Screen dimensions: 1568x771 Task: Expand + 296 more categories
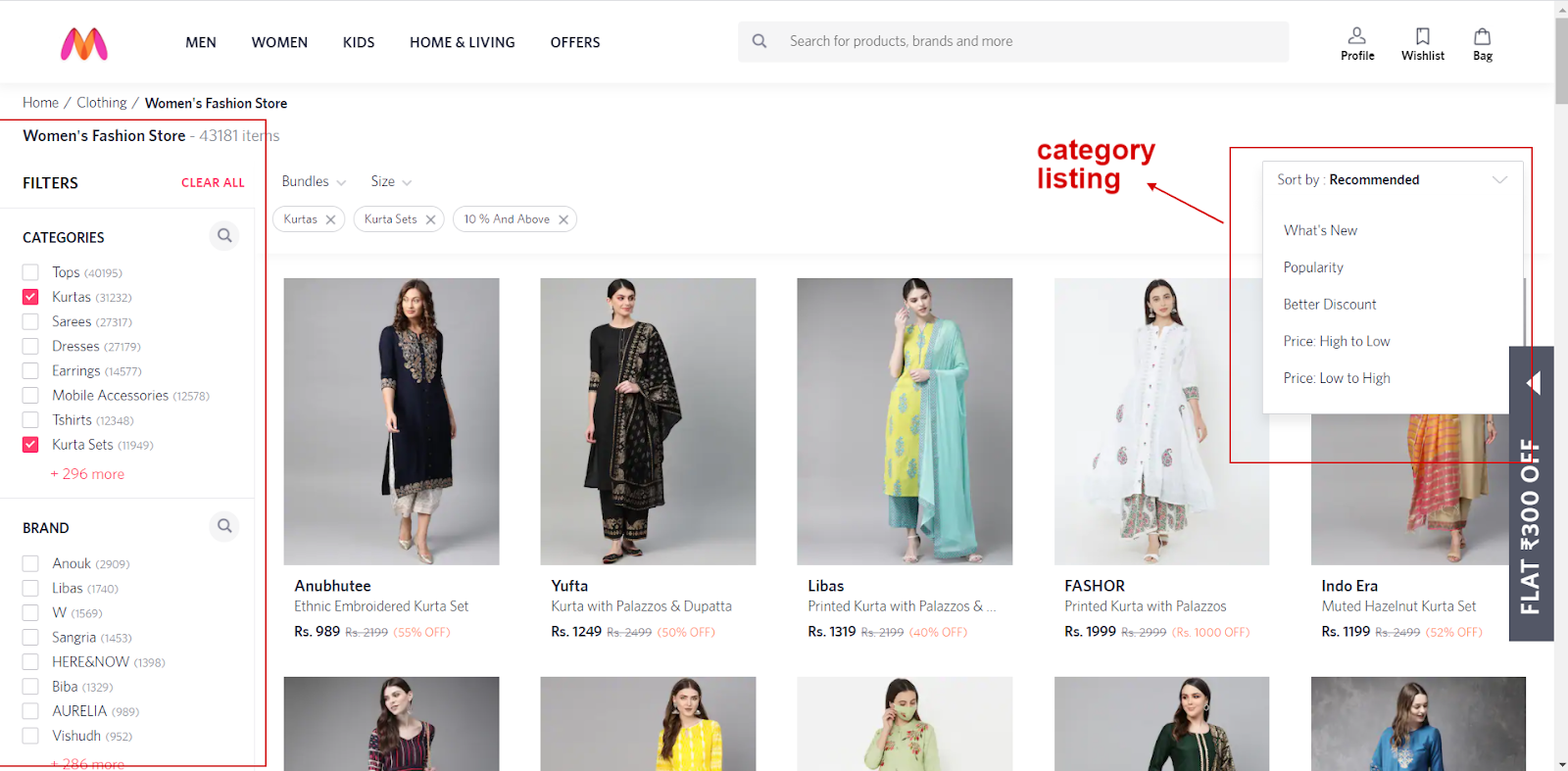pos(87,474)
